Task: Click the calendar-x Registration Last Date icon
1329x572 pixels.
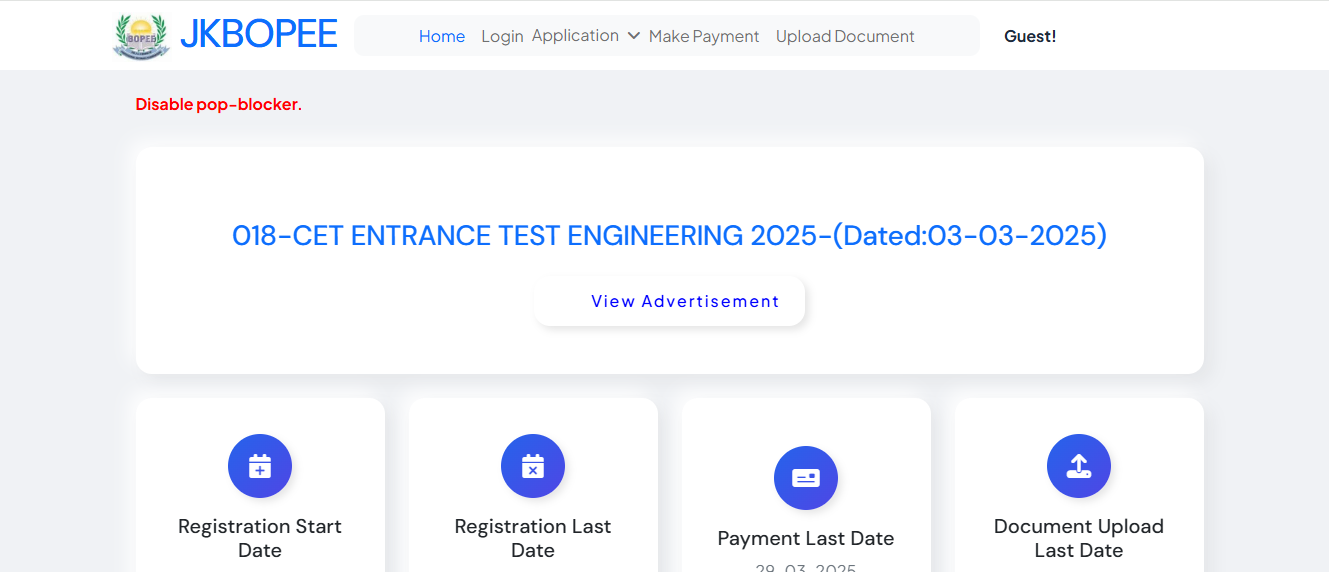Action: click(x=533, y=466)
